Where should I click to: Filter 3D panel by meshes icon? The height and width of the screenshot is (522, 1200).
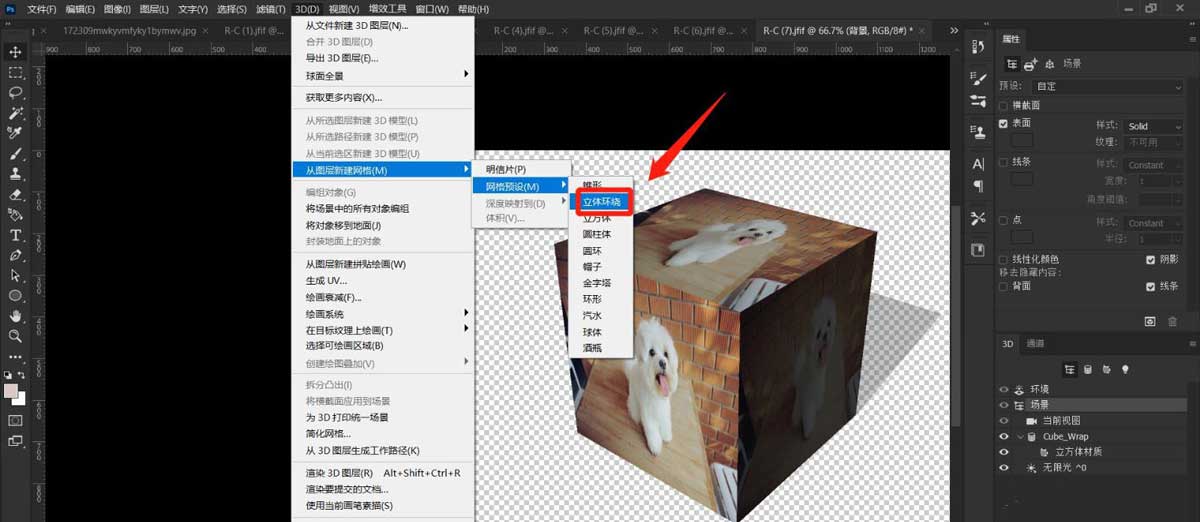[1088, 369]
